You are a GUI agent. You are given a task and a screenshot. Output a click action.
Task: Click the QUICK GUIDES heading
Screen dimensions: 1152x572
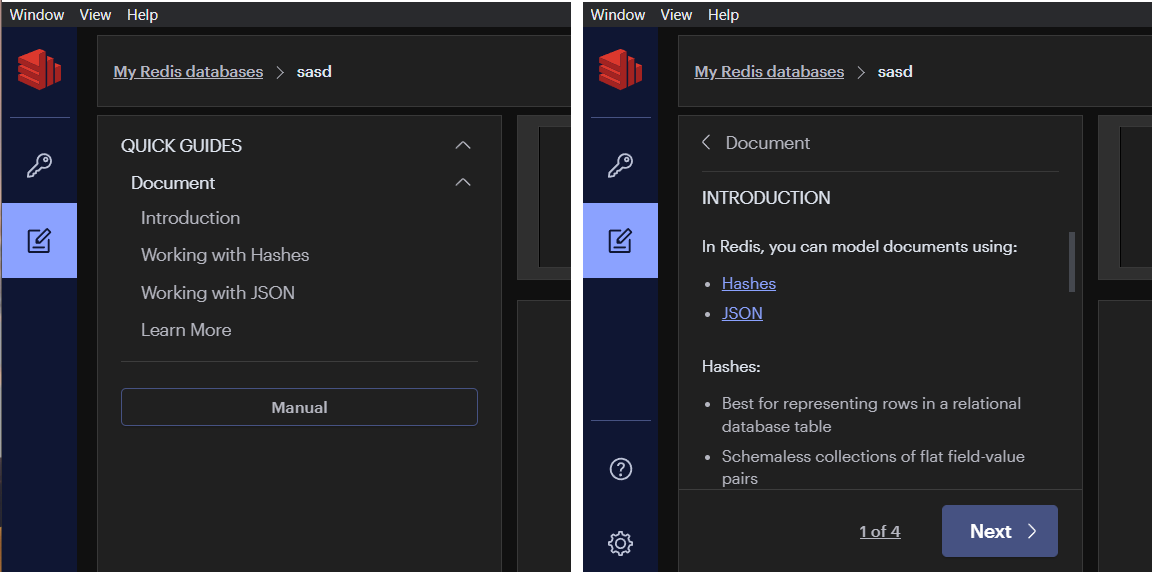pyautogui.click(x=181, y=145)
